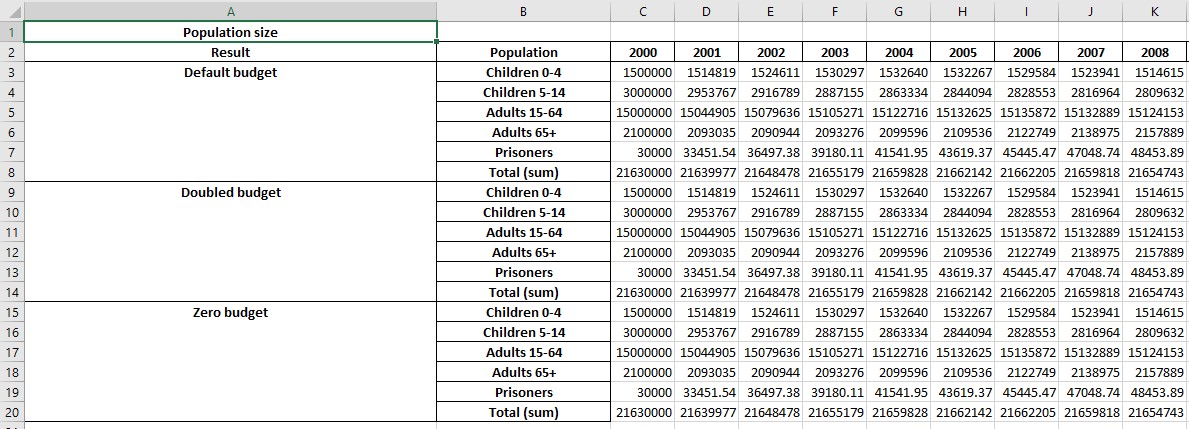Select 'Children 0-4' in row 9
The image size is (1189, 429).
523,193
